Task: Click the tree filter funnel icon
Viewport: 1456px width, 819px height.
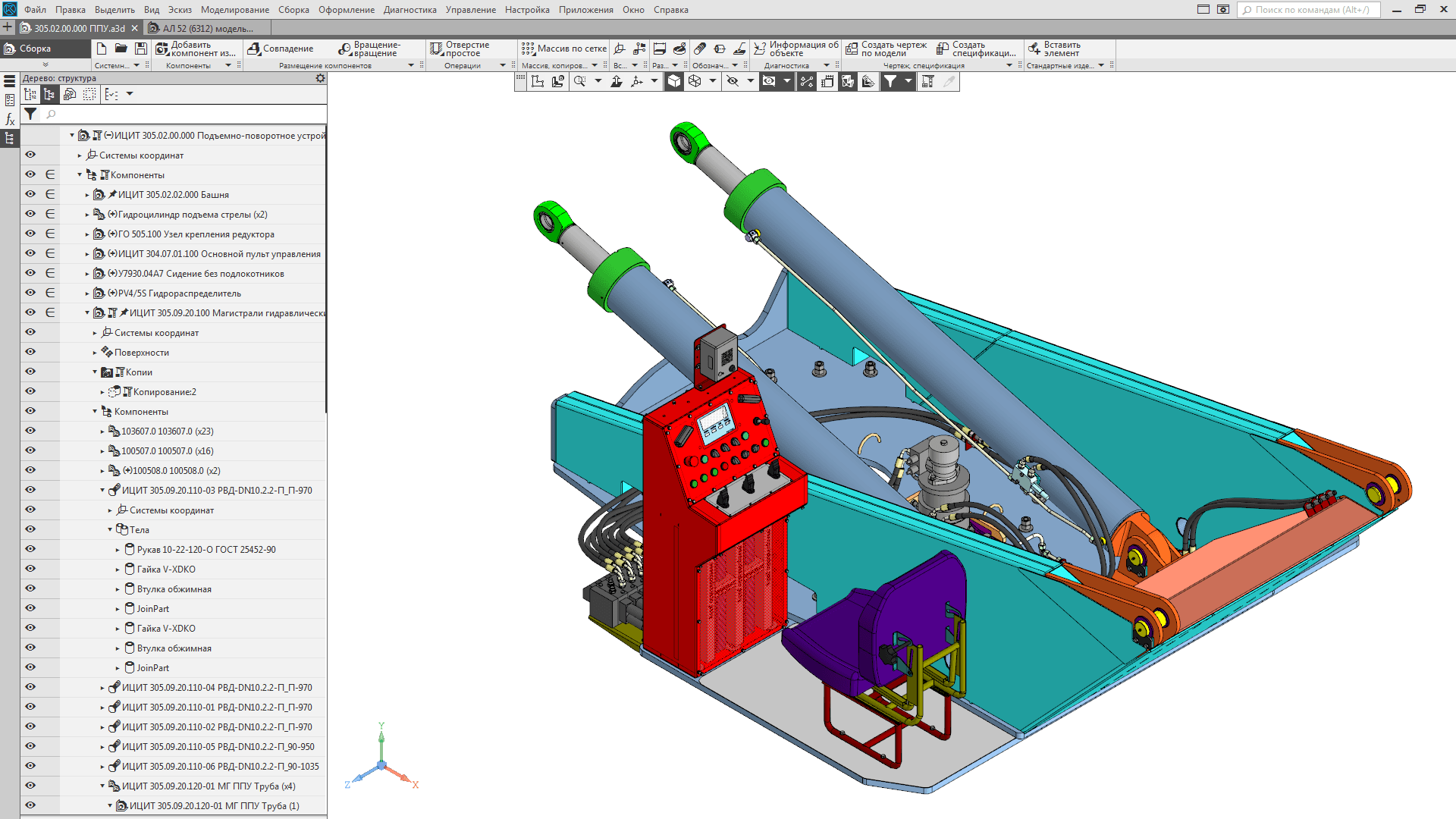Action: (30, 114)
